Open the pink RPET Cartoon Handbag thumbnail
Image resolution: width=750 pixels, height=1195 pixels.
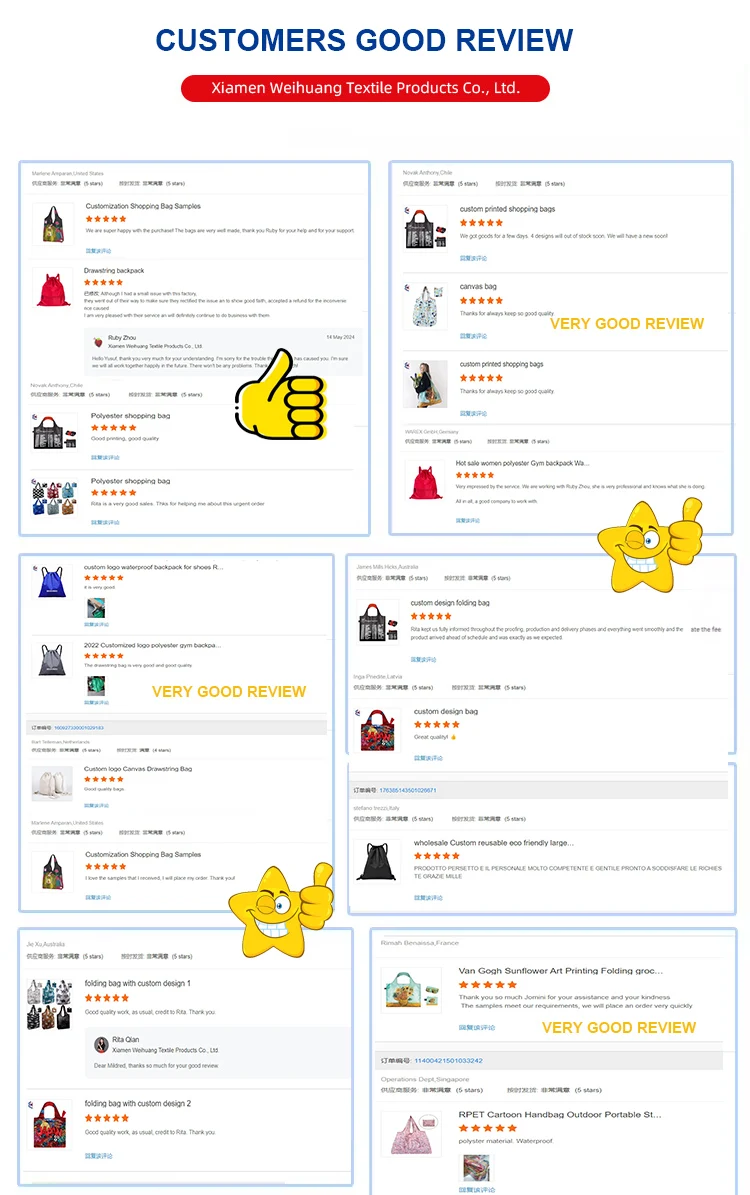click(412, 1134)
